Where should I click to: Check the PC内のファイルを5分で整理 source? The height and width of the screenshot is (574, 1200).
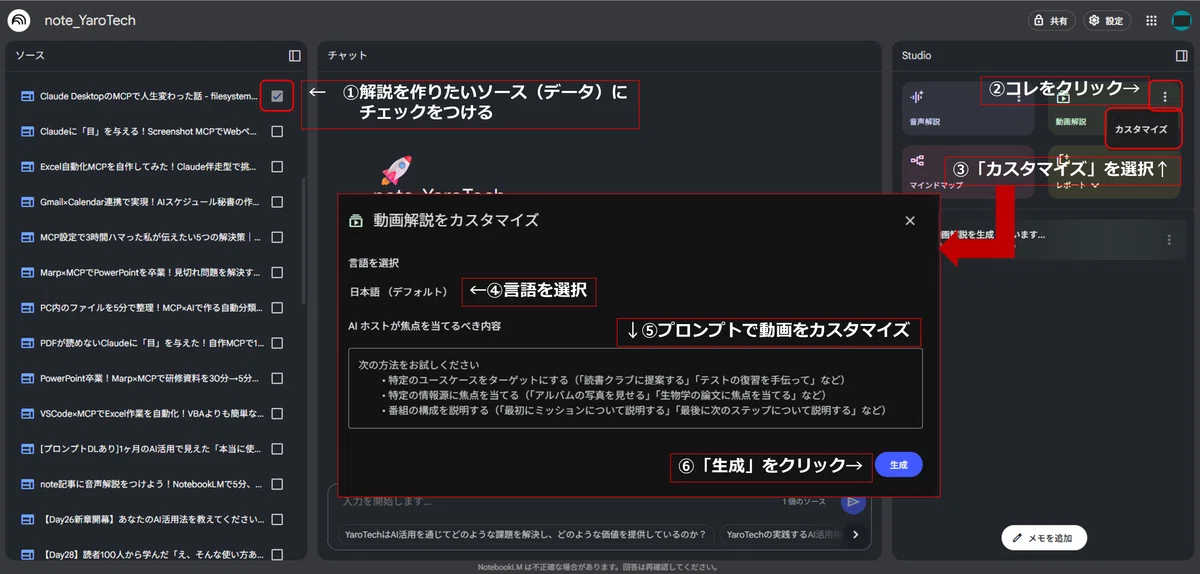click(x=277, y=308)
